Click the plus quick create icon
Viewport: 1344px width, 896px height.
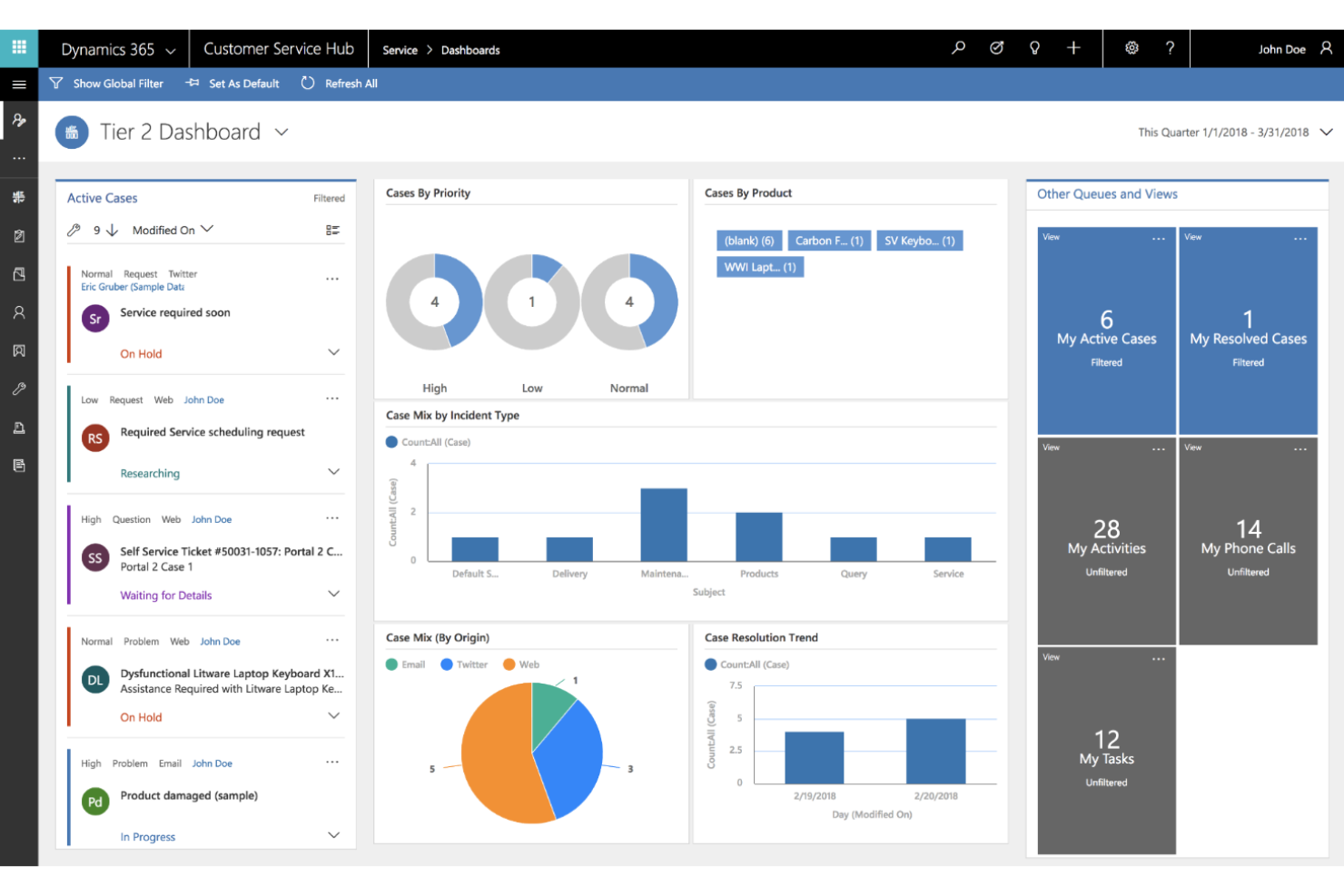[1073, 48]
